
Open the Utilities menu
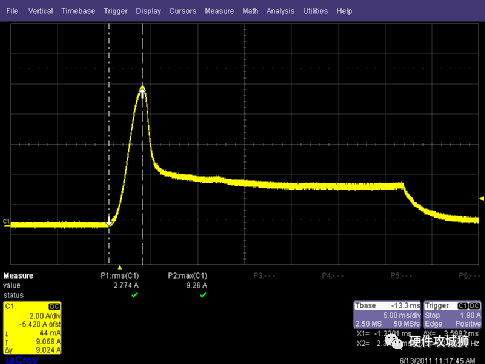[315, 11]
